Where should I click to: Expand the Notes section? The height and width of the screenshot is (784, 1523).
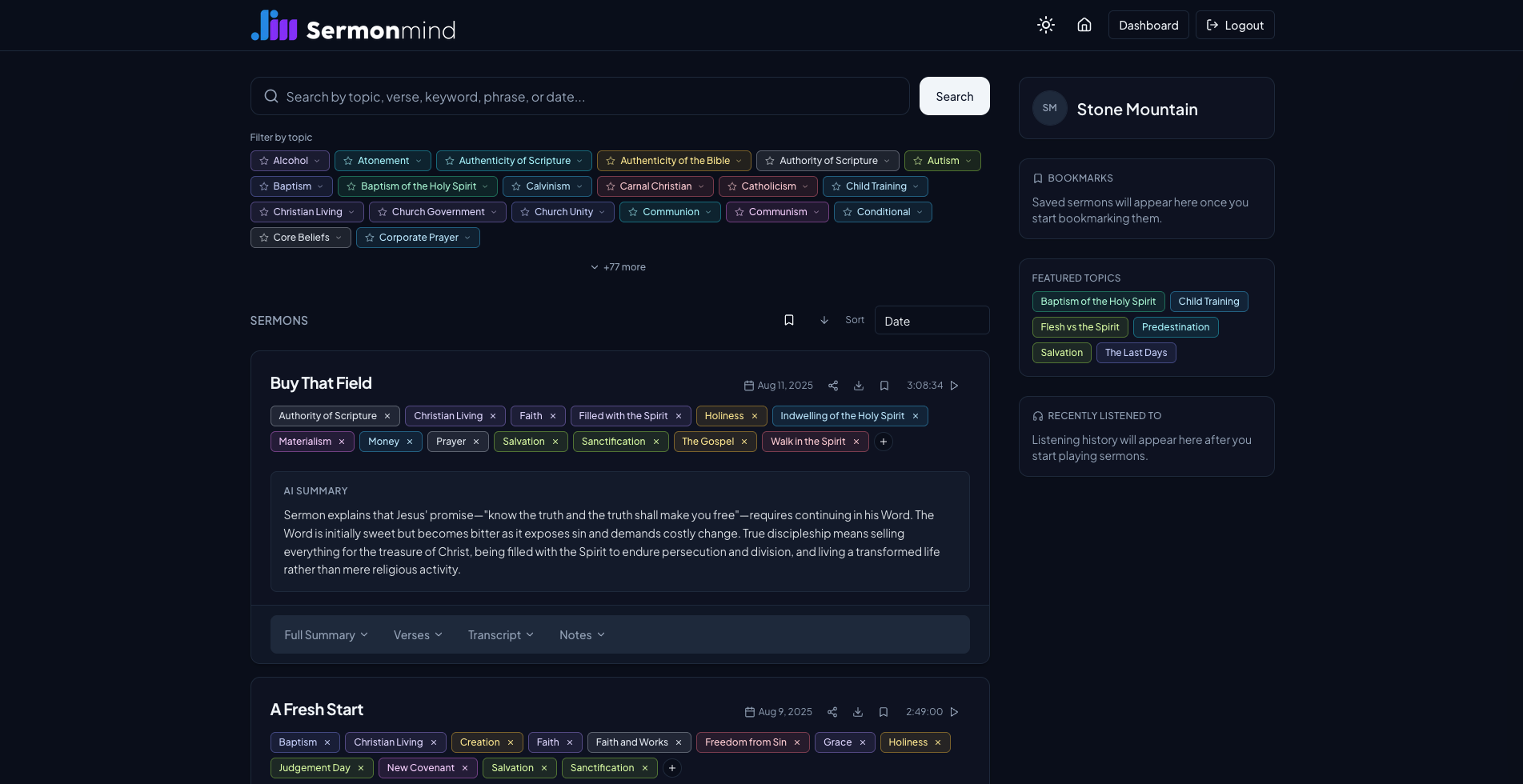[582, 634]
